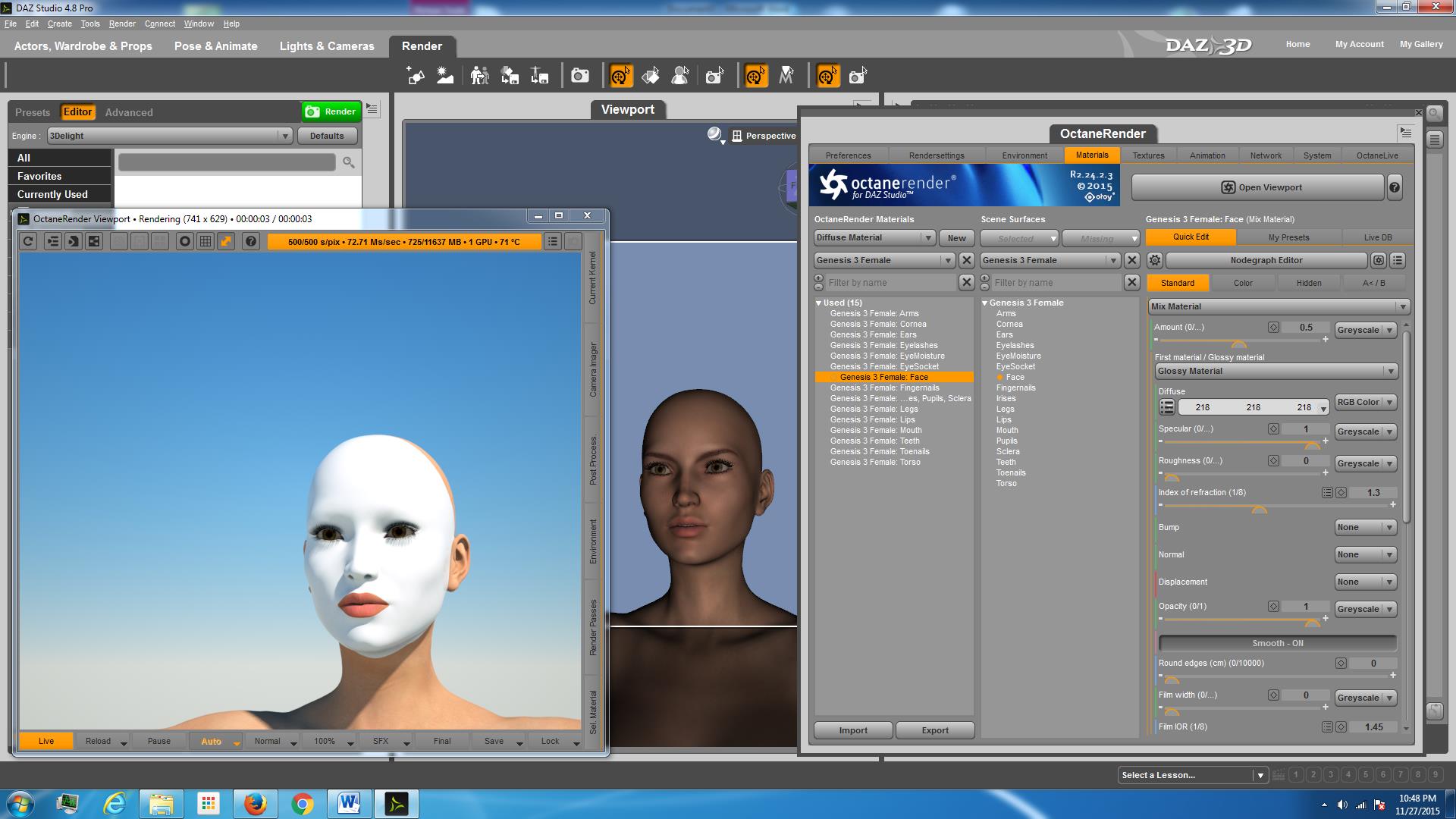Click the plain camera icon in main toolbar
Screen dimensions: 1456x819
pos(580,76)
